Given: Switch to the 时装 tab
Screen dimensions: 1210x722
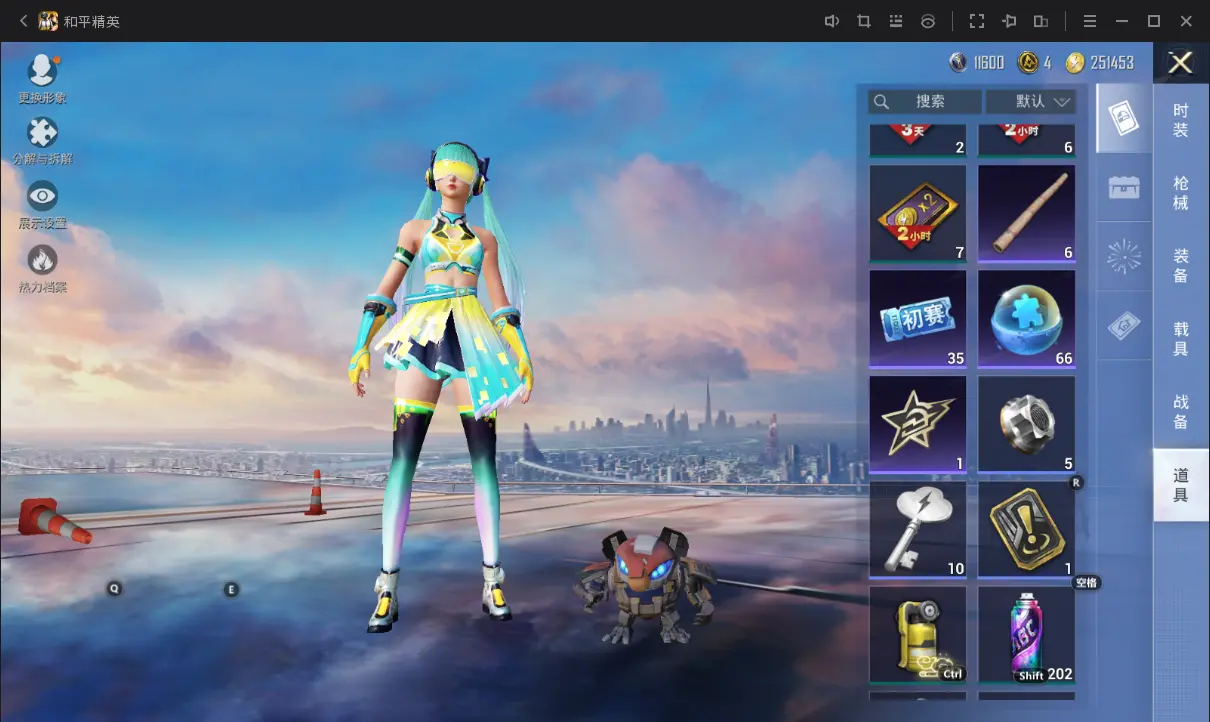Looking at the screenshot, I should [x=1181, y=121].
